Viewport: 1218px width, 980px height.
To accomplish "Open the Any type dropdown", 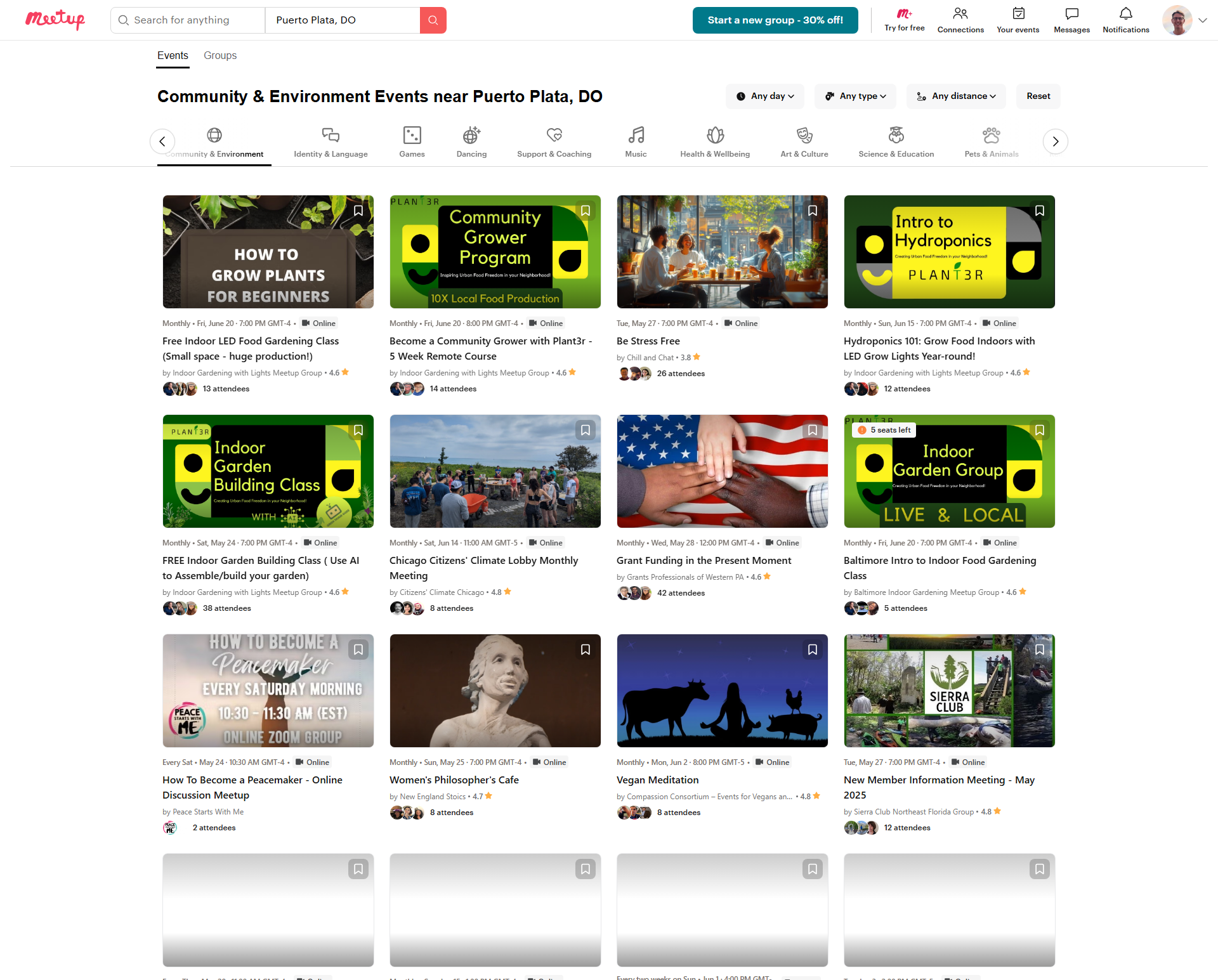I will click(855, 96).
